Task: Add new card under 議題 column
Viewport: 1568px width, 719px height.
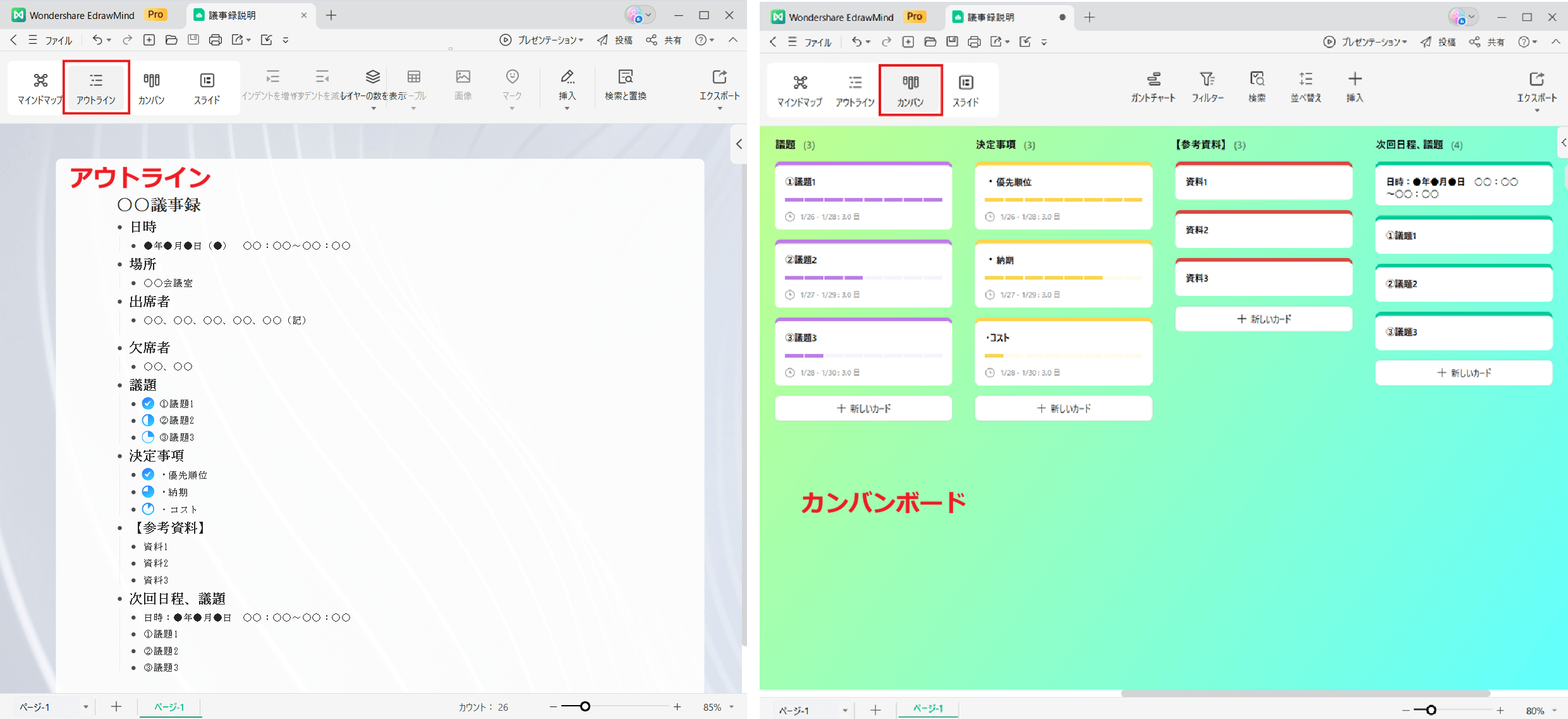Action: click(863, 409)
